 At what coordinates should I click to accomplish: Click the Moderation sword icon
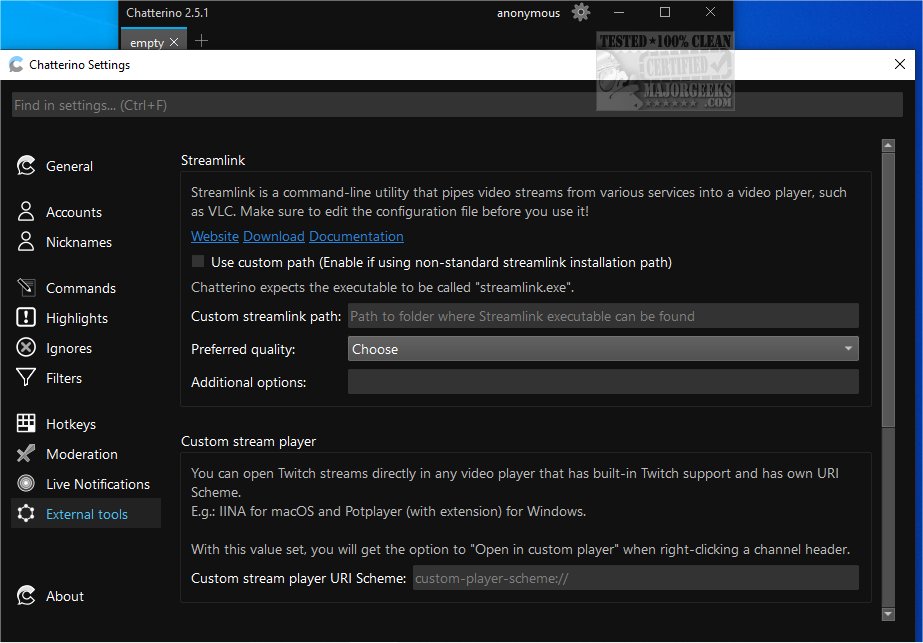(26, 454)
